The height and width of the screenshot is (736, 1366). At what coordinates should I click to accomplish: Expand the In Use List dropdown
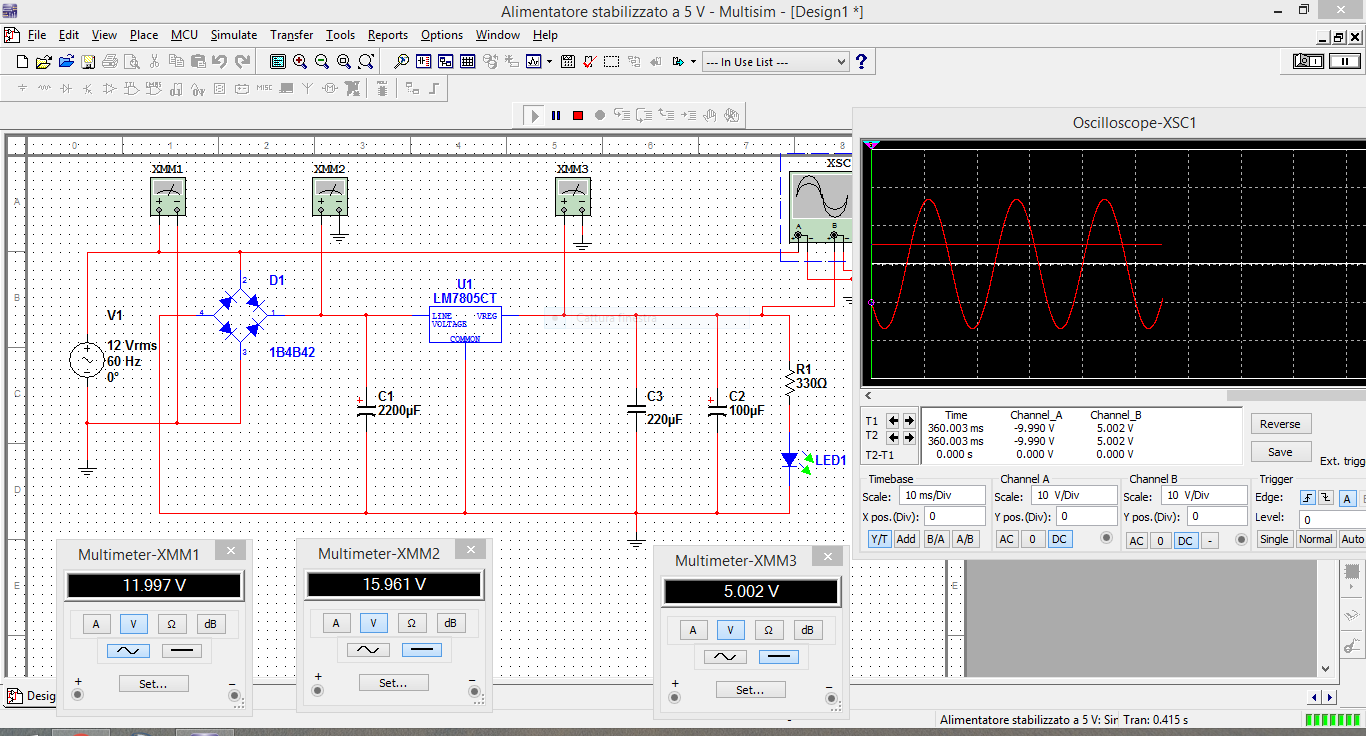[840, 62]
